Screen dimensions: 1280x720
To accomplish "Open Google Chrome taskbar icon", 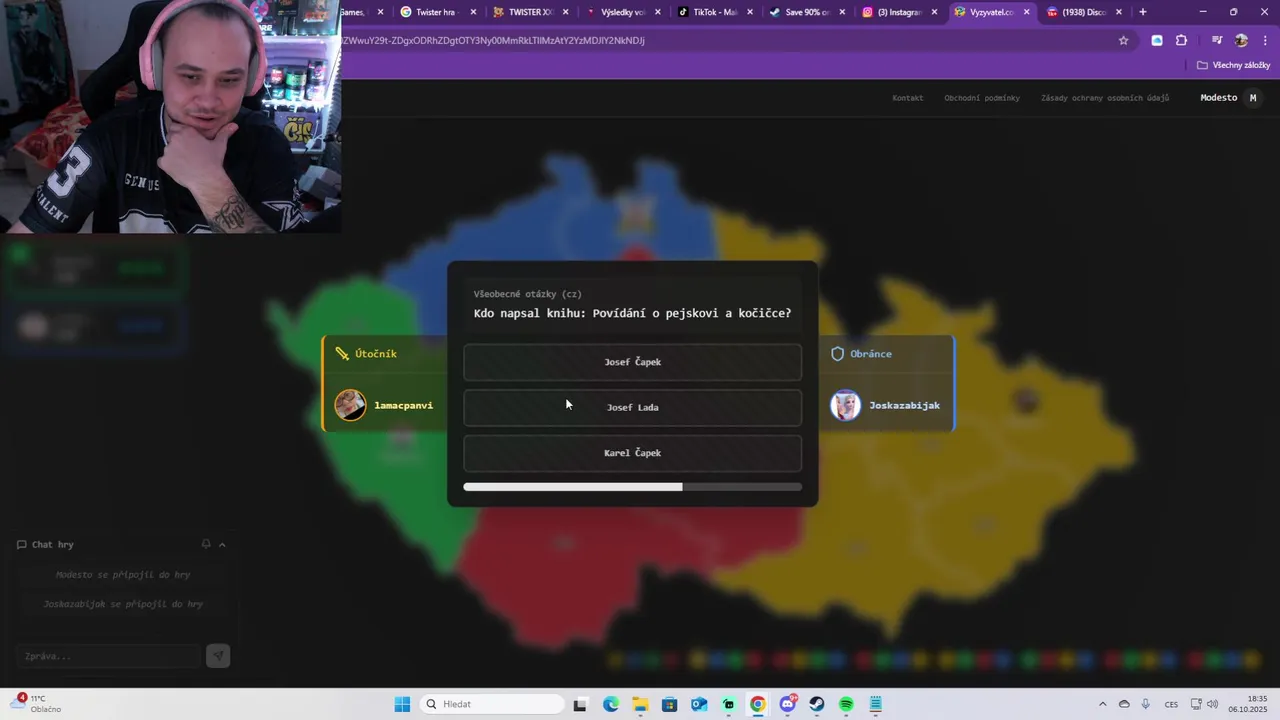I will tap(758, 704).
